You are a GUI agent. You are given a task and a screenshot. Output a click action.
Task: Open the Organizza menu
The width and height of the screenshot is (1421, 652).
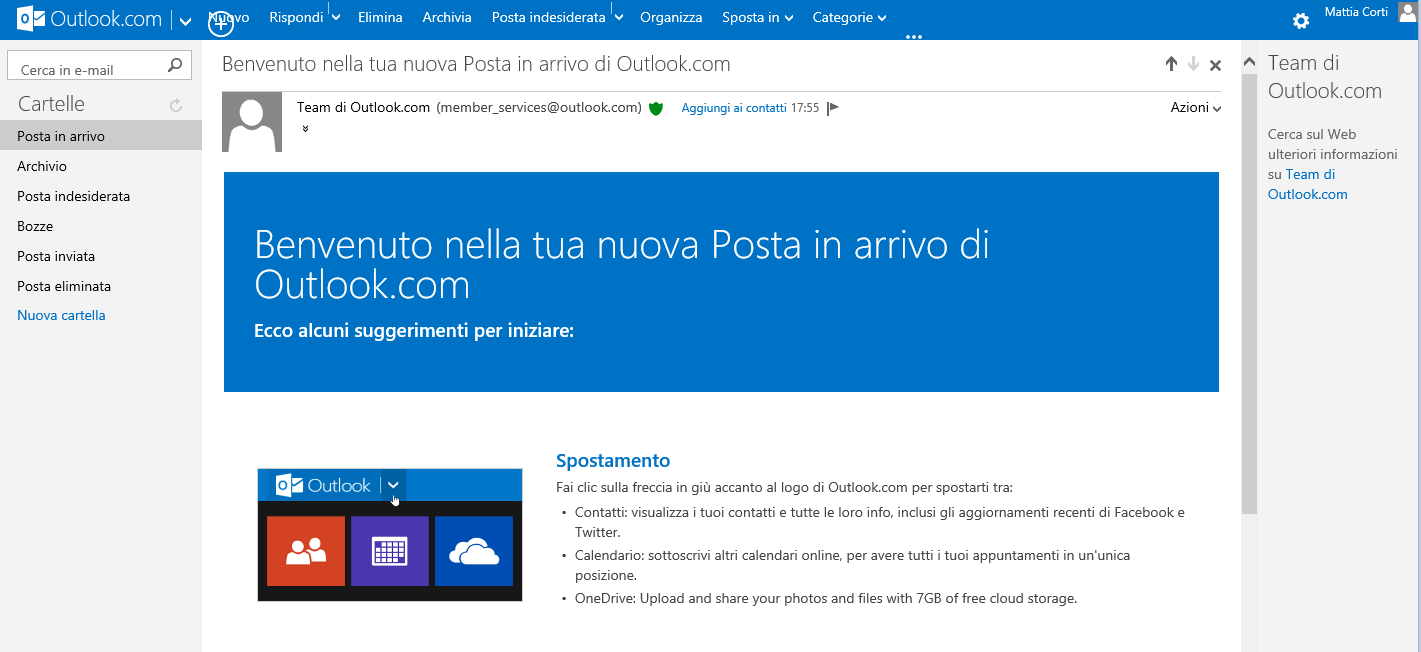pos(671,17)
